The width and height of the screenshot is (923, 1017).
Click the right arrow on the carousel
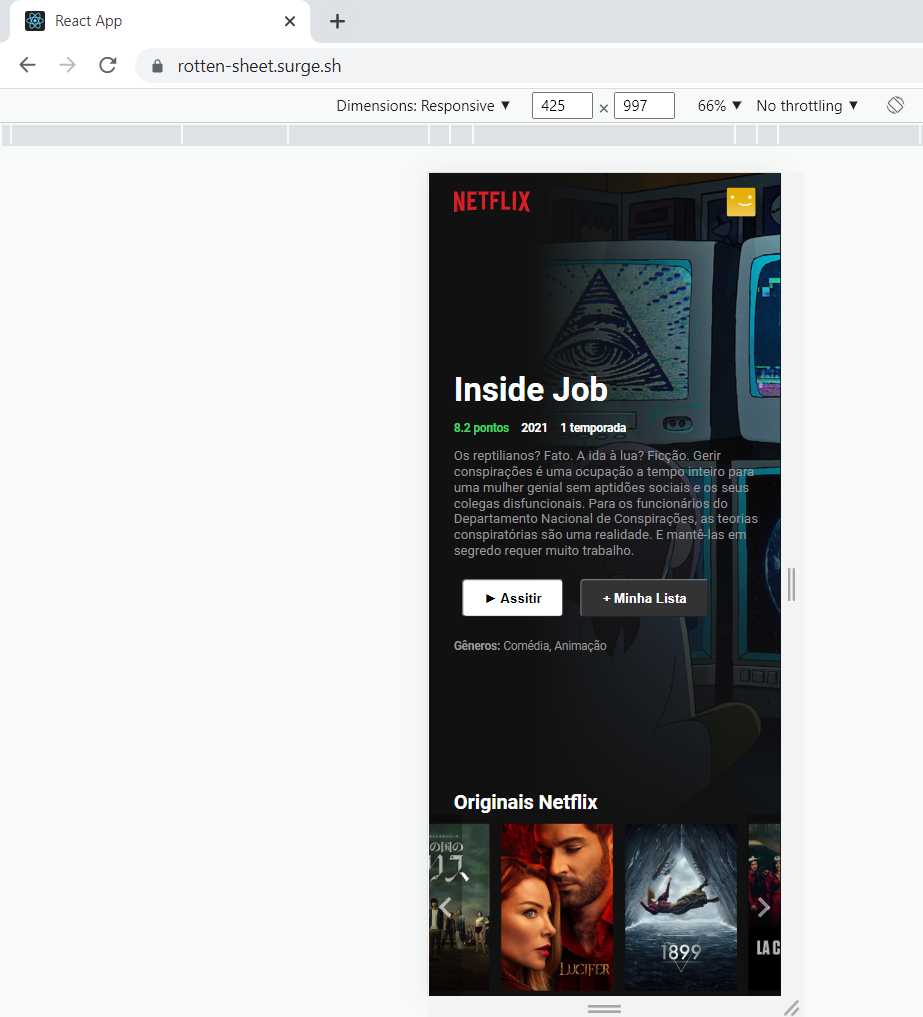[x=764, y=907]
